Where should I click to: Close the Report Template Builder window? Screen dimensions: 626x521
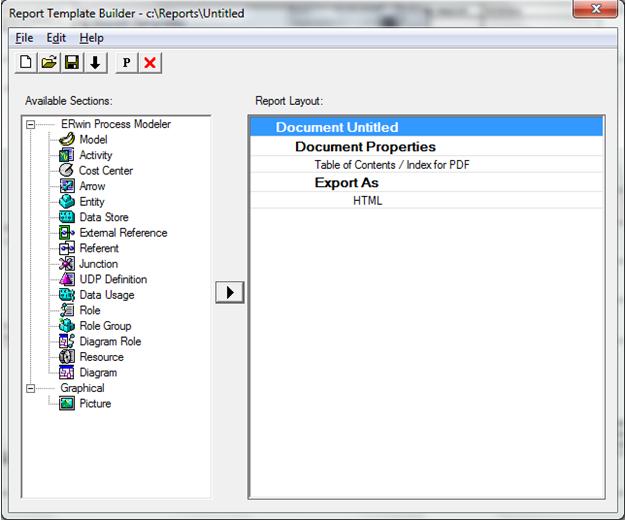595,9
